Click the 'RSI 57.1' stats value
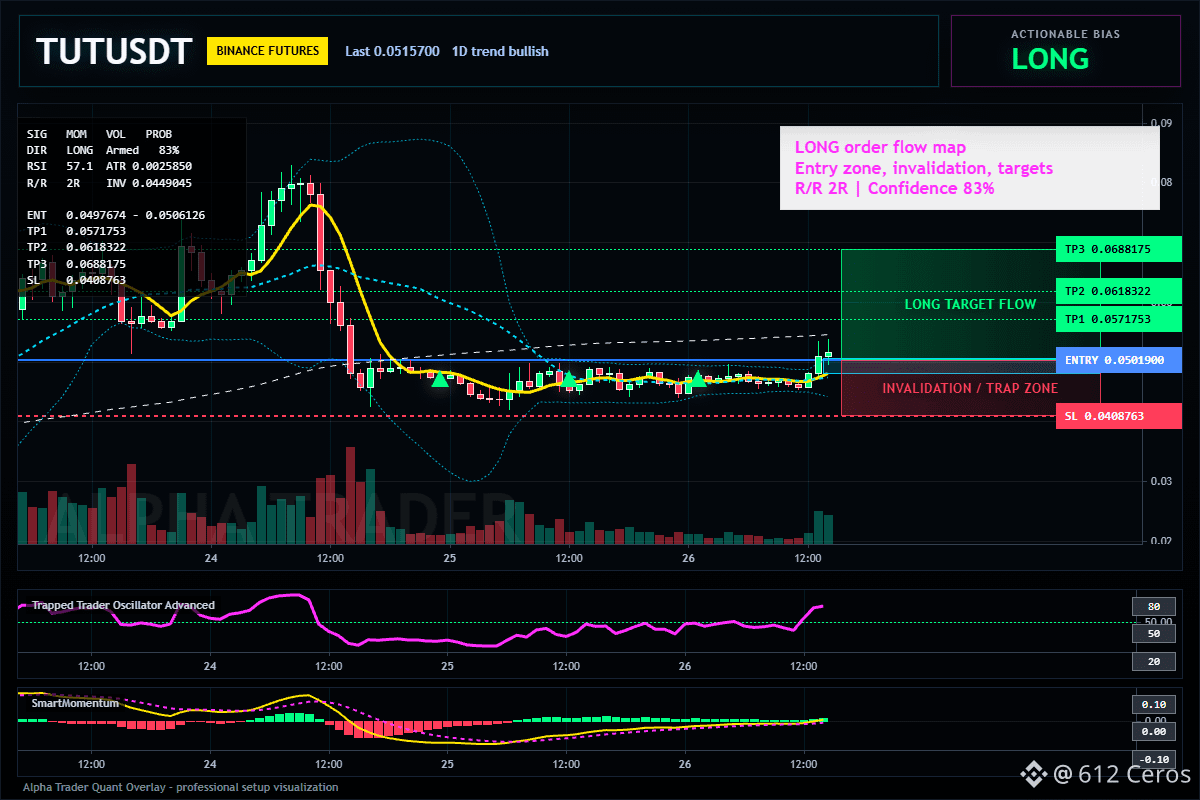 [x=60, y=166]
